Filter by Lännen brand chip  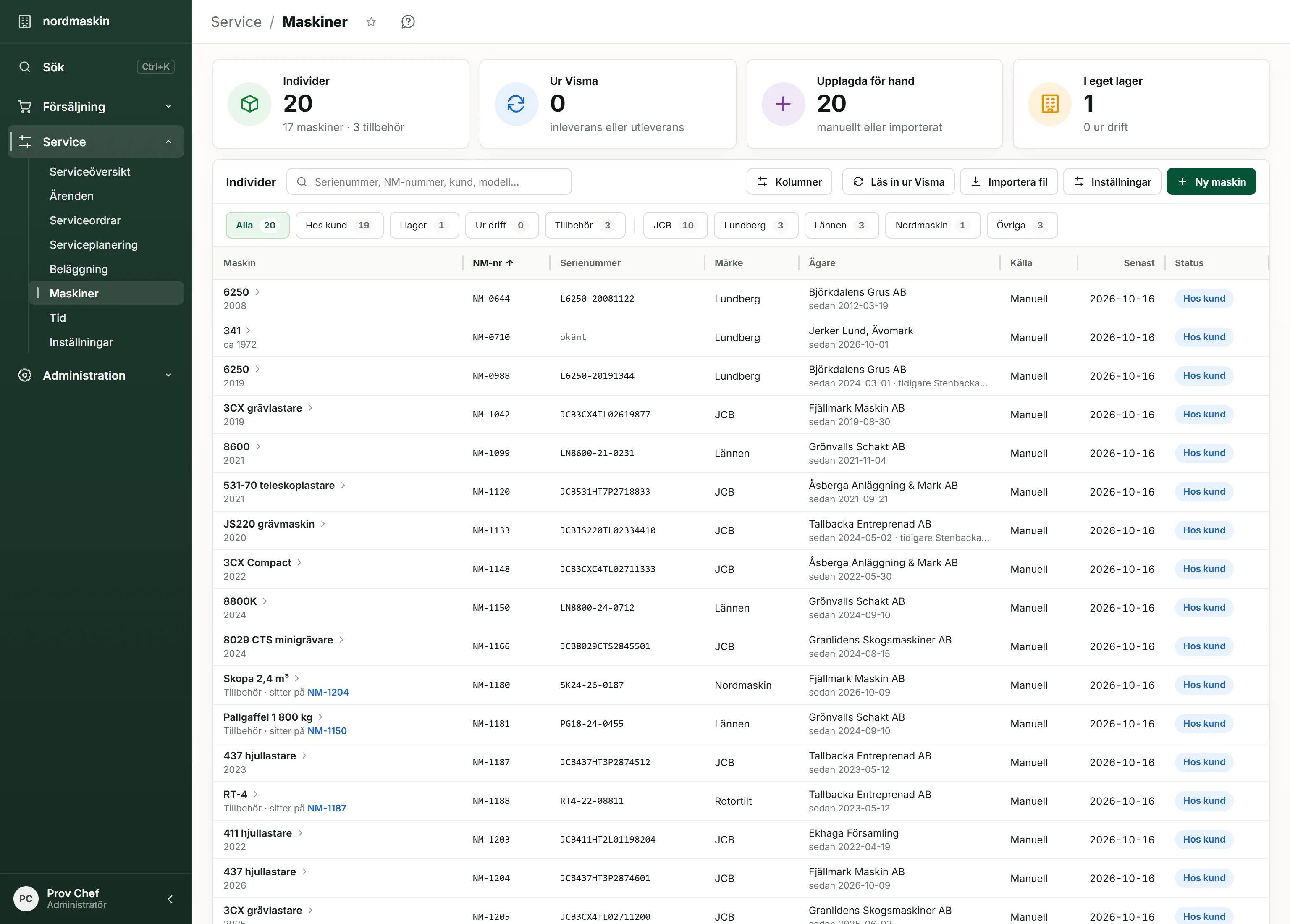tap(842, 225)
